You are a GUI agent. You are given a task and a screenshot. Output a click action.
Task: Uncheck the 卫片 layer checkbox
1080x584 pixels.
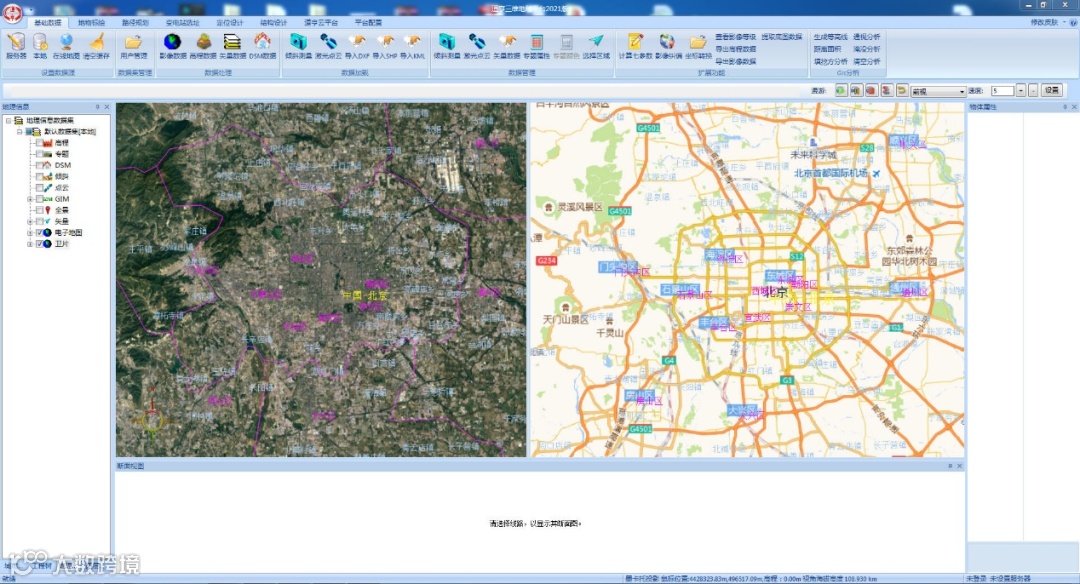click(x=39, y=244)
